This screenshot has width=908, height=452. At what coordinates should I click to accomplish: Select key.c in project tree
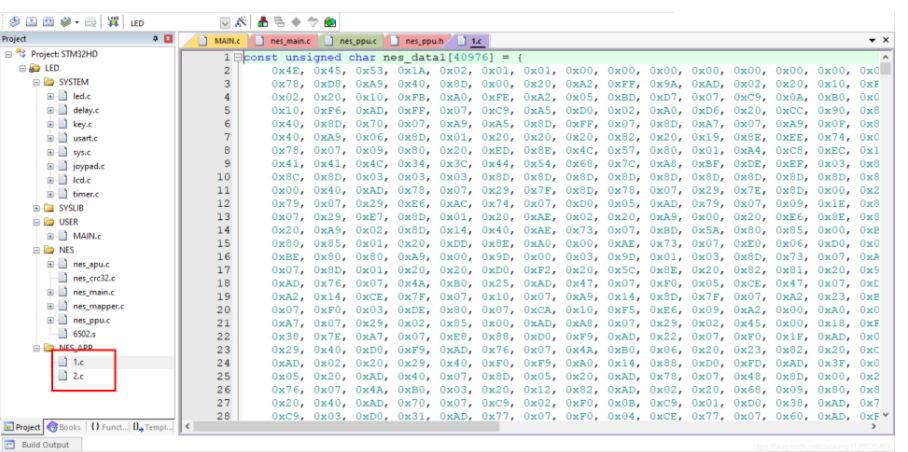[82, 124]
